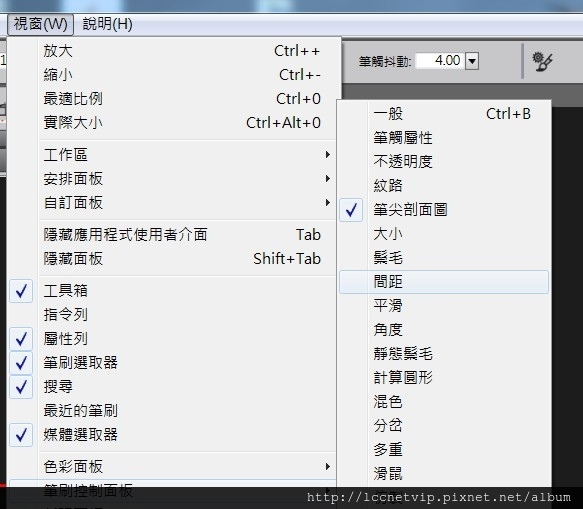Uncheck 筆尖剖面圖 in the submenu
The height and width of the screenshot is (509, 583).
click(x=444, y=210)
